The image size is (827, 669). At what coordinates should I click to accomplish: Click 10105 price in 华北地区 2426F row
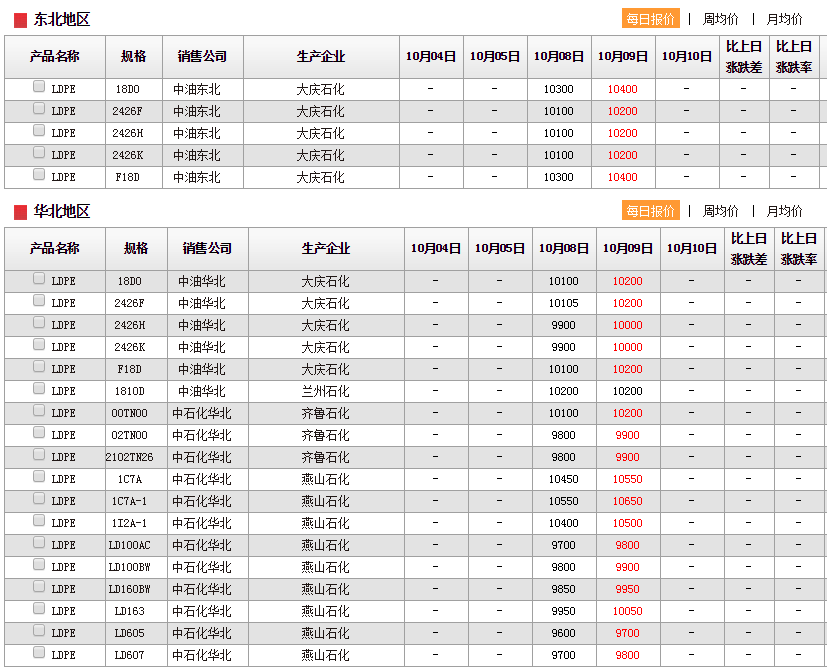click(x=564, y=303)
